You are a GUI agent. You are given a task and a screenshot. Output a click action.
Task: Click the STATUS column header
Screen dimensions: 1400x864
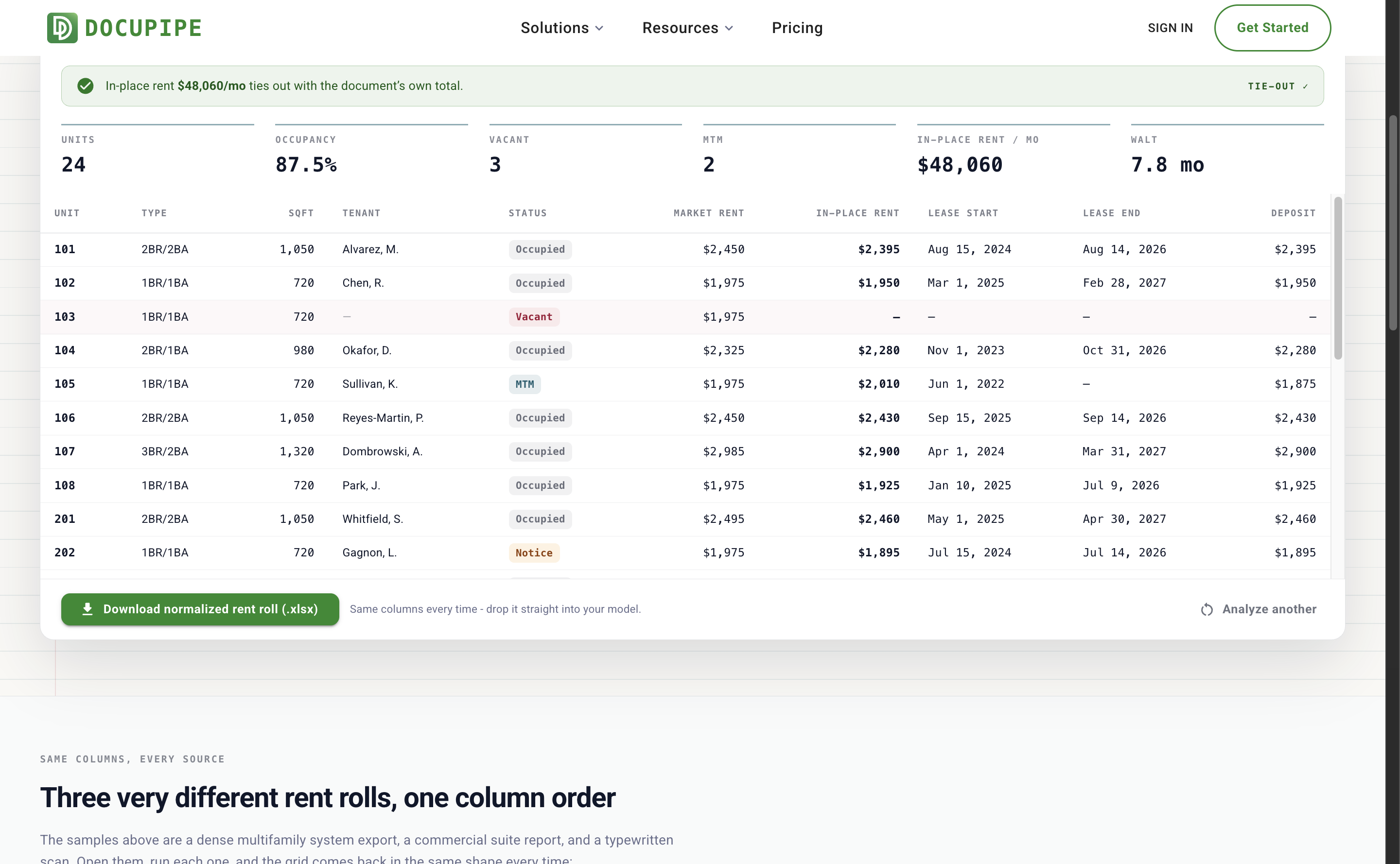527,213
